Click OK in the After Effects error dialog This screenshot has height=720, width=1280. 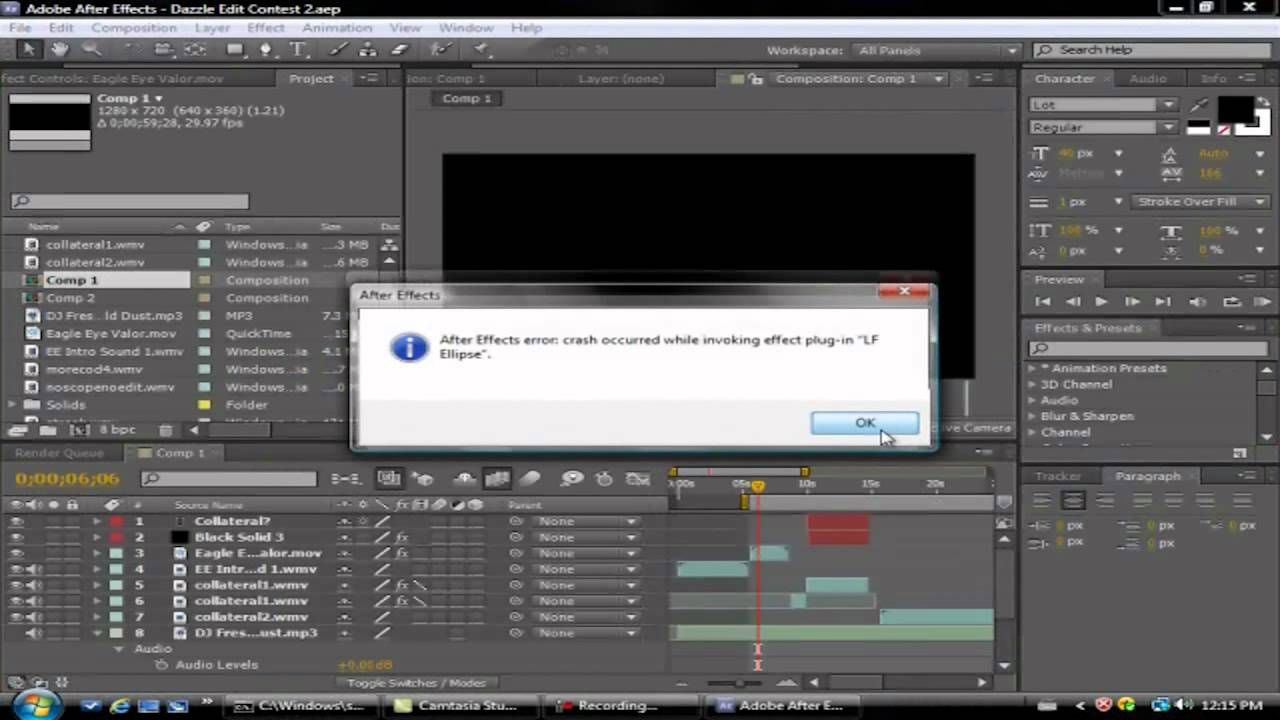(865, 423)
